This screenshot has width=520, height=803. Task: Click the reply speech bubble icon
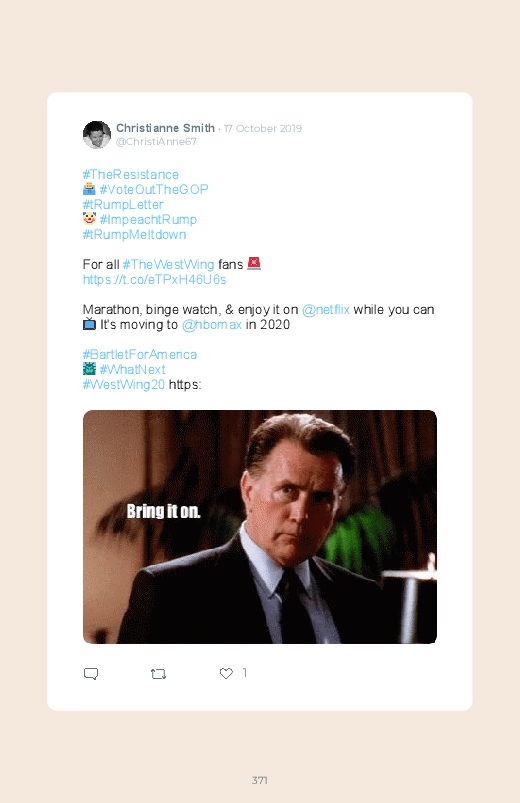(91, 673)
